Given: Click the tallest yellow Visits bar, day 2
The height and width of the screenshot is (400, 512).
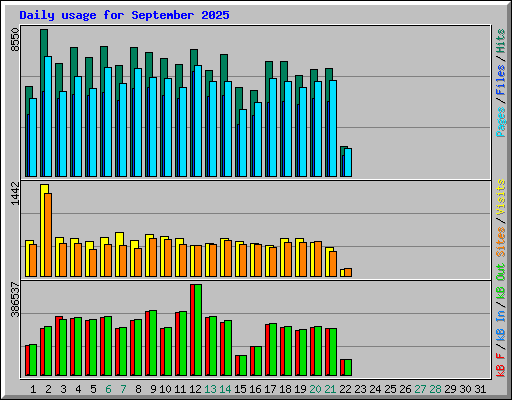Looking at the screenshot, I should (43, 230).
